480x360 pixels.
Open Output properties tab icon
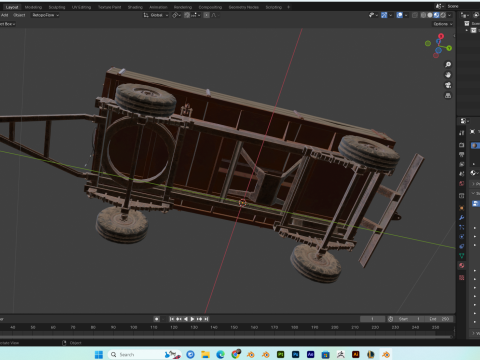(x=462, y=154)
